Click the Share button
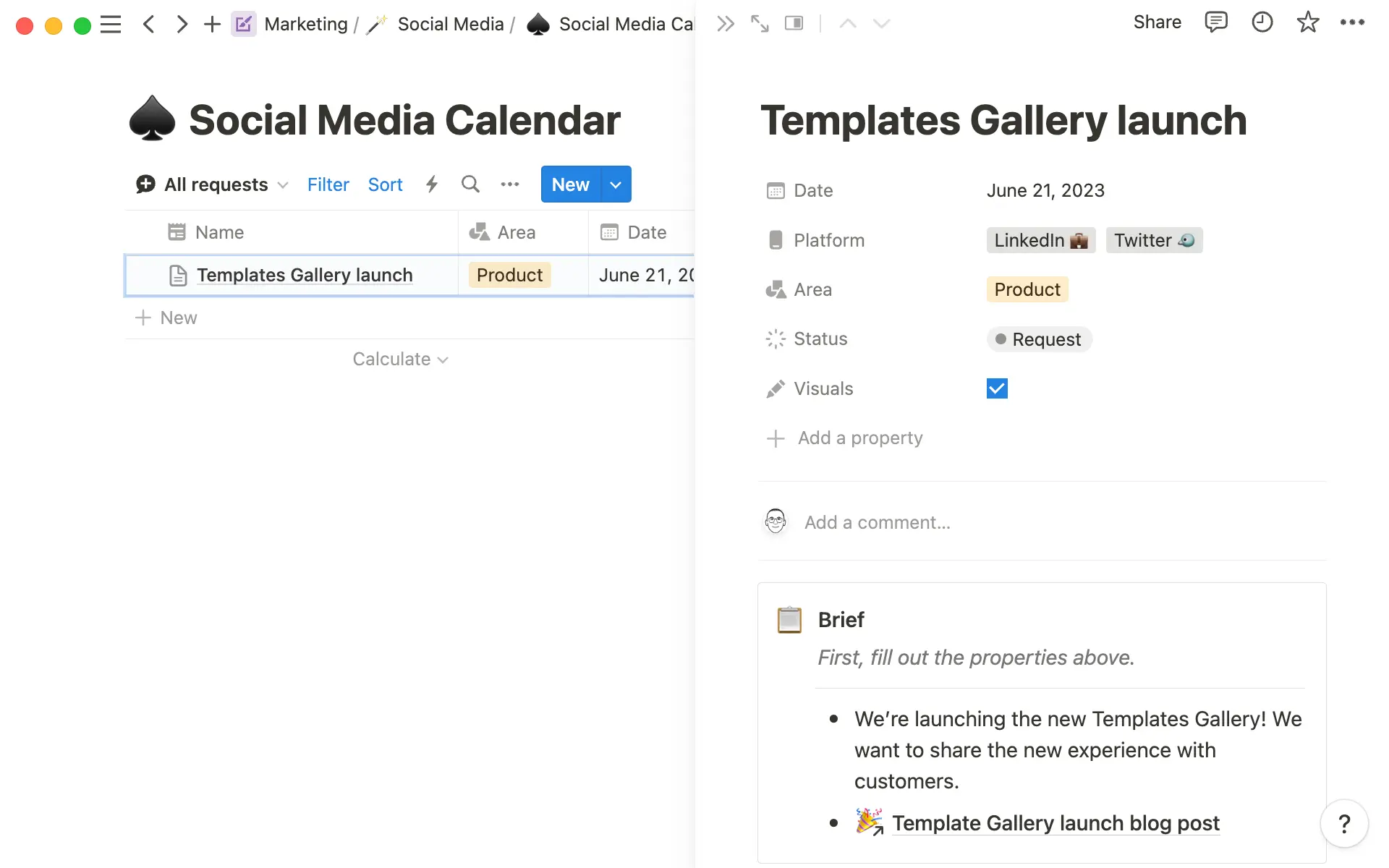This screenshot has width=1389, height=868. (x=1157, y=22)
